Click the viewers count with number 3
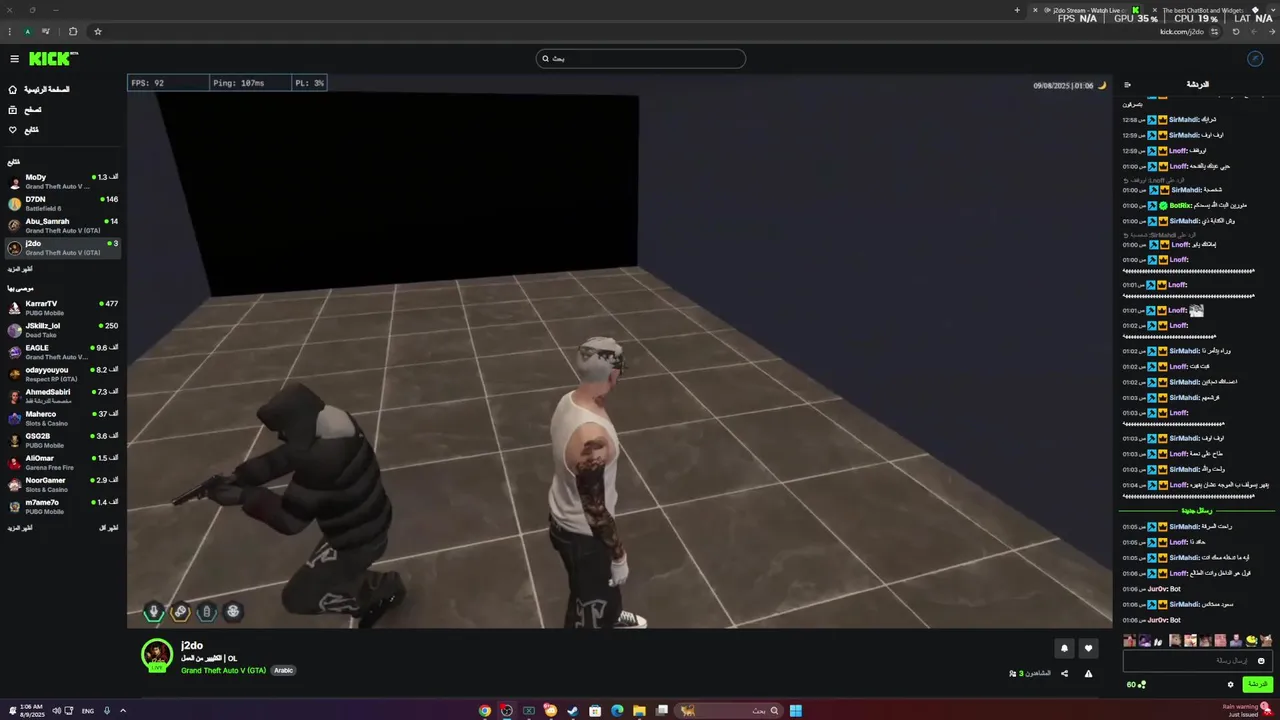The width and height of the screenshot is (1280, 720). [x=1030, y=673]
